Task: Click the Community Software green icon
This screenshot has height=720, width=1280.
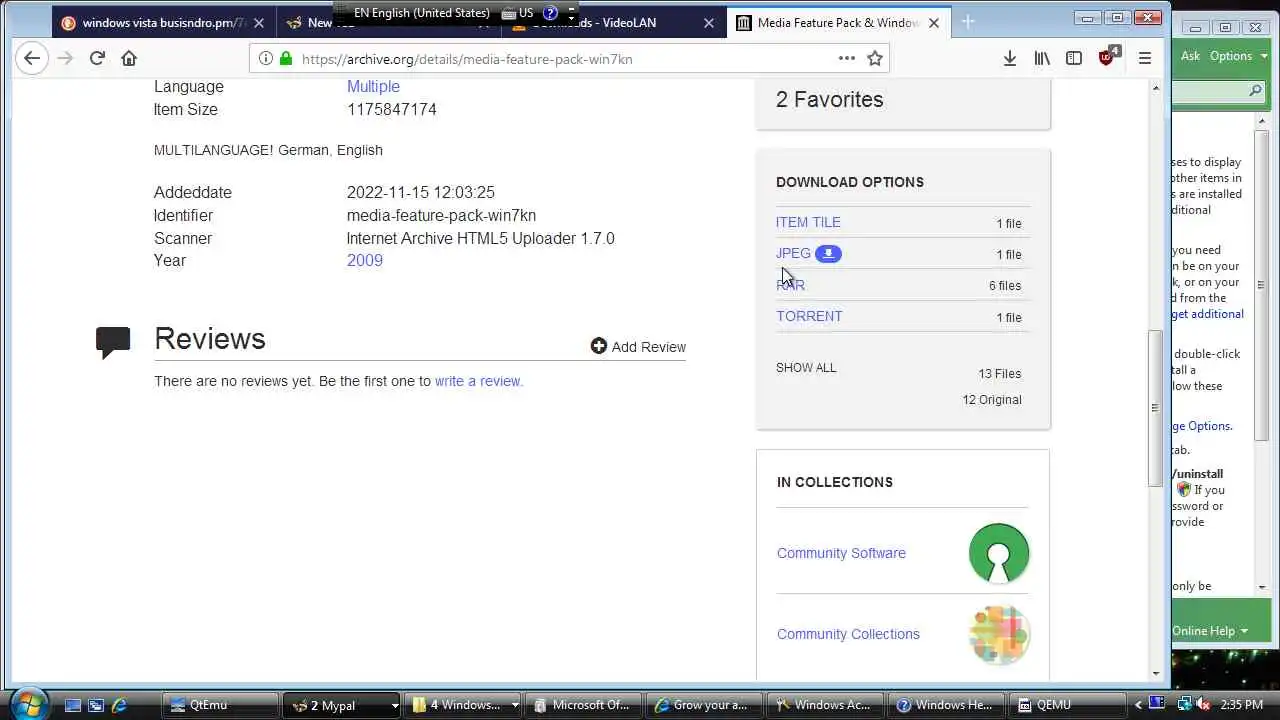Action: point(999,553)
